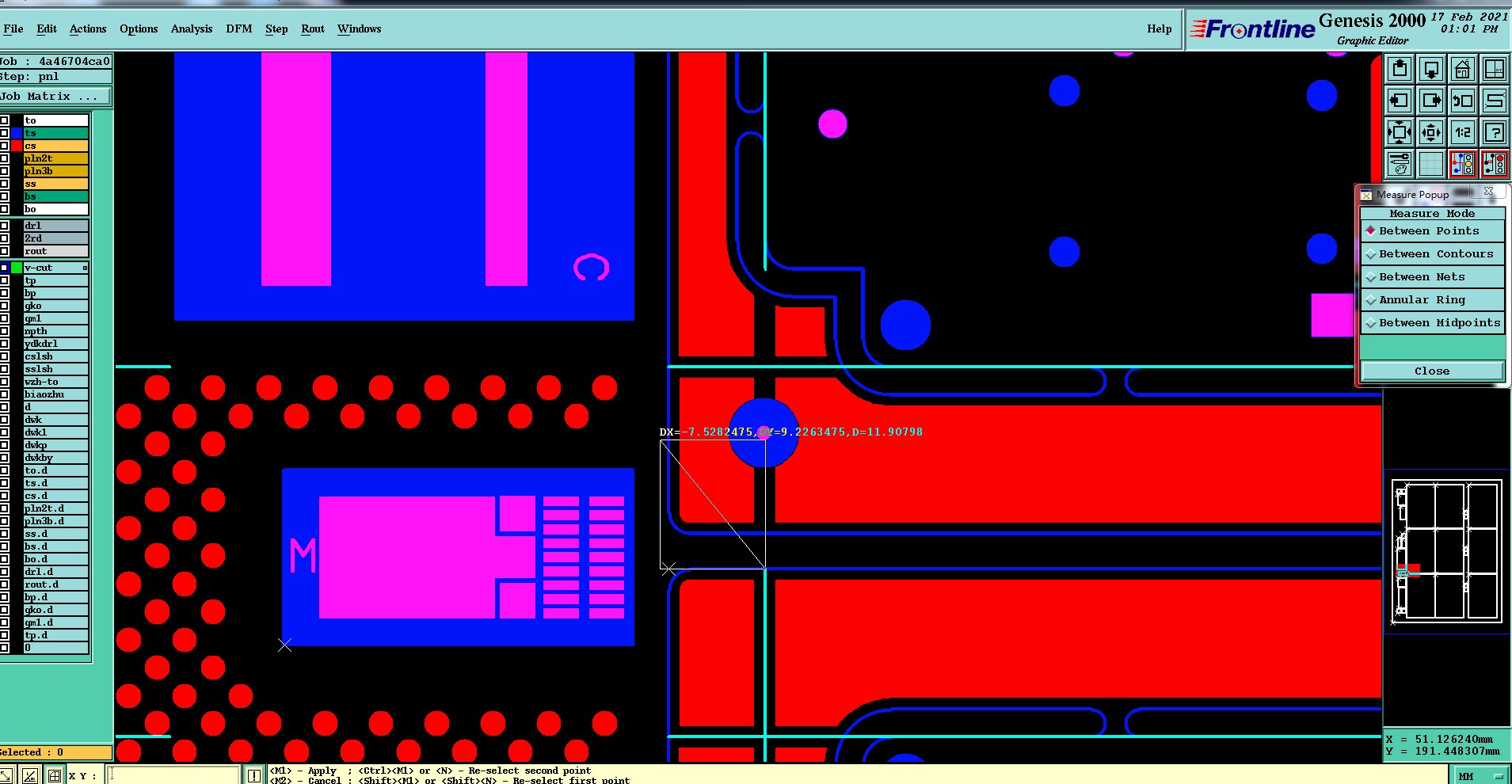Click the XY split window icon
Image resolution: width=1512 pixels, height=784 pixels.
[1495, 69]
